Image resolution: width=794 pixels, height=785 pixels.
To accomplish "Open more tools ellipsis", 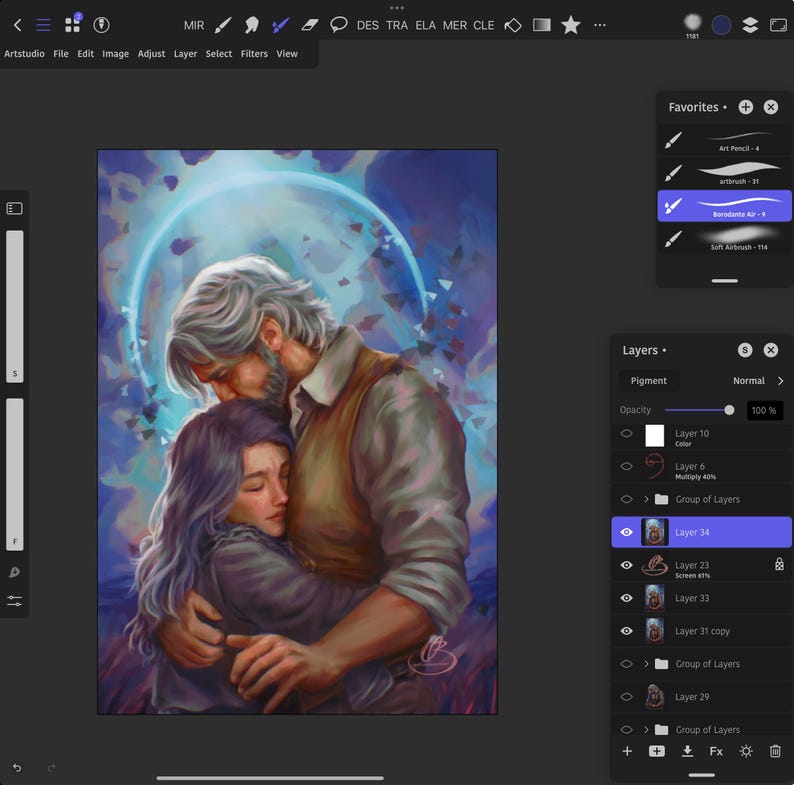I will [600, 25].
